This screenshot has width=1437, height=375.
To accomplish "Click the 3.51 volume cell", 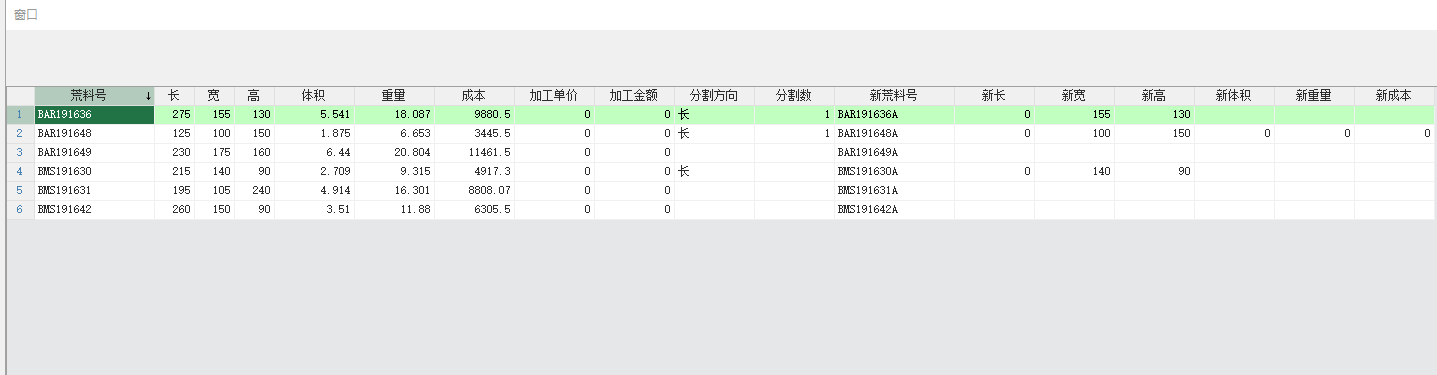I will (x=315, y=210).
